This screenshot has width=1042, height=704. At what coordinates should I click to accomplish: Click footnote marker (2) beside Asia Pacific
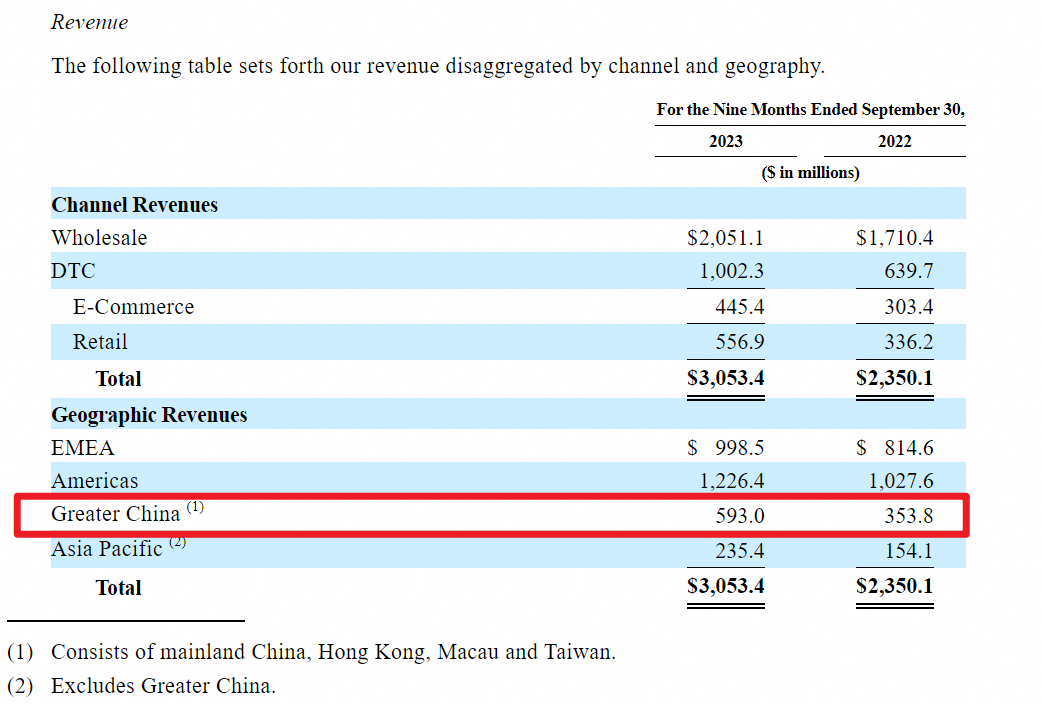click(x=177, y=542)
